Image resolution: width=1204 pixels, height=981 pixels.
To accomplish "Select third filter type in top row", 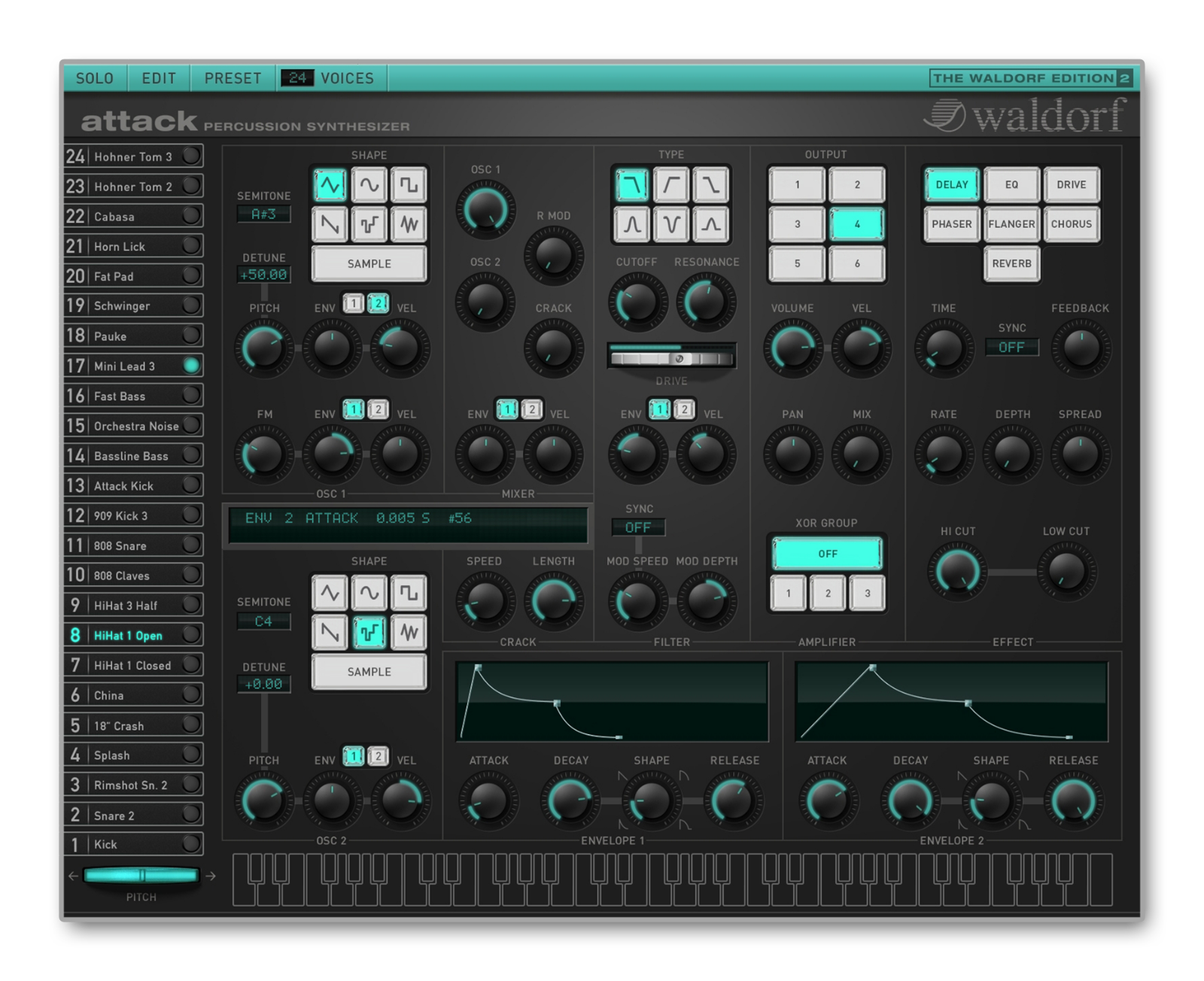I will point(710,185).
